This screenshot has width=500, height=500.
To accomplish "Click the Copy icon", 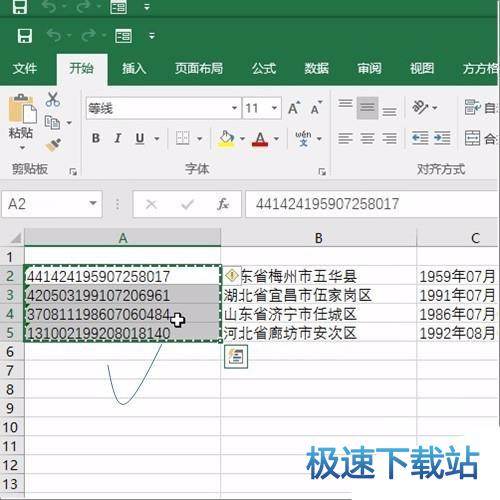I will point(52,122).
